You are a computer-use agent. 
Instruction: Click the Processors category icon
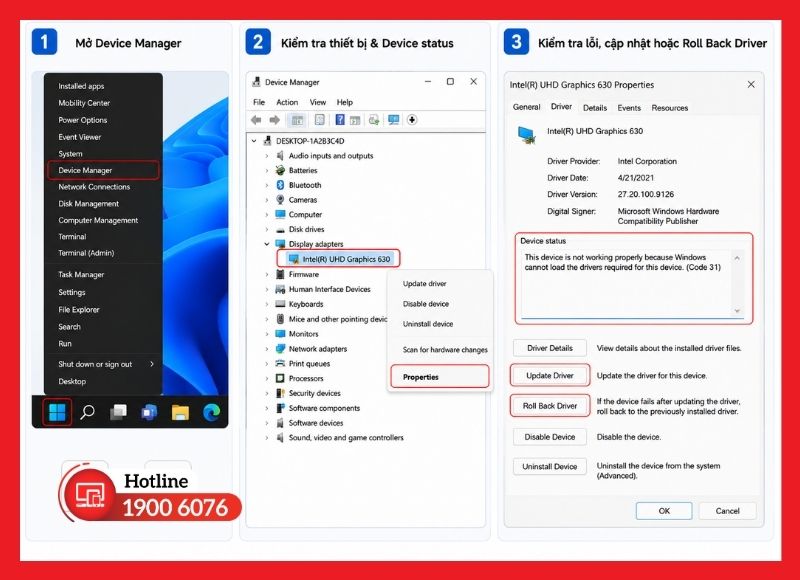click(x=280, y=378)
